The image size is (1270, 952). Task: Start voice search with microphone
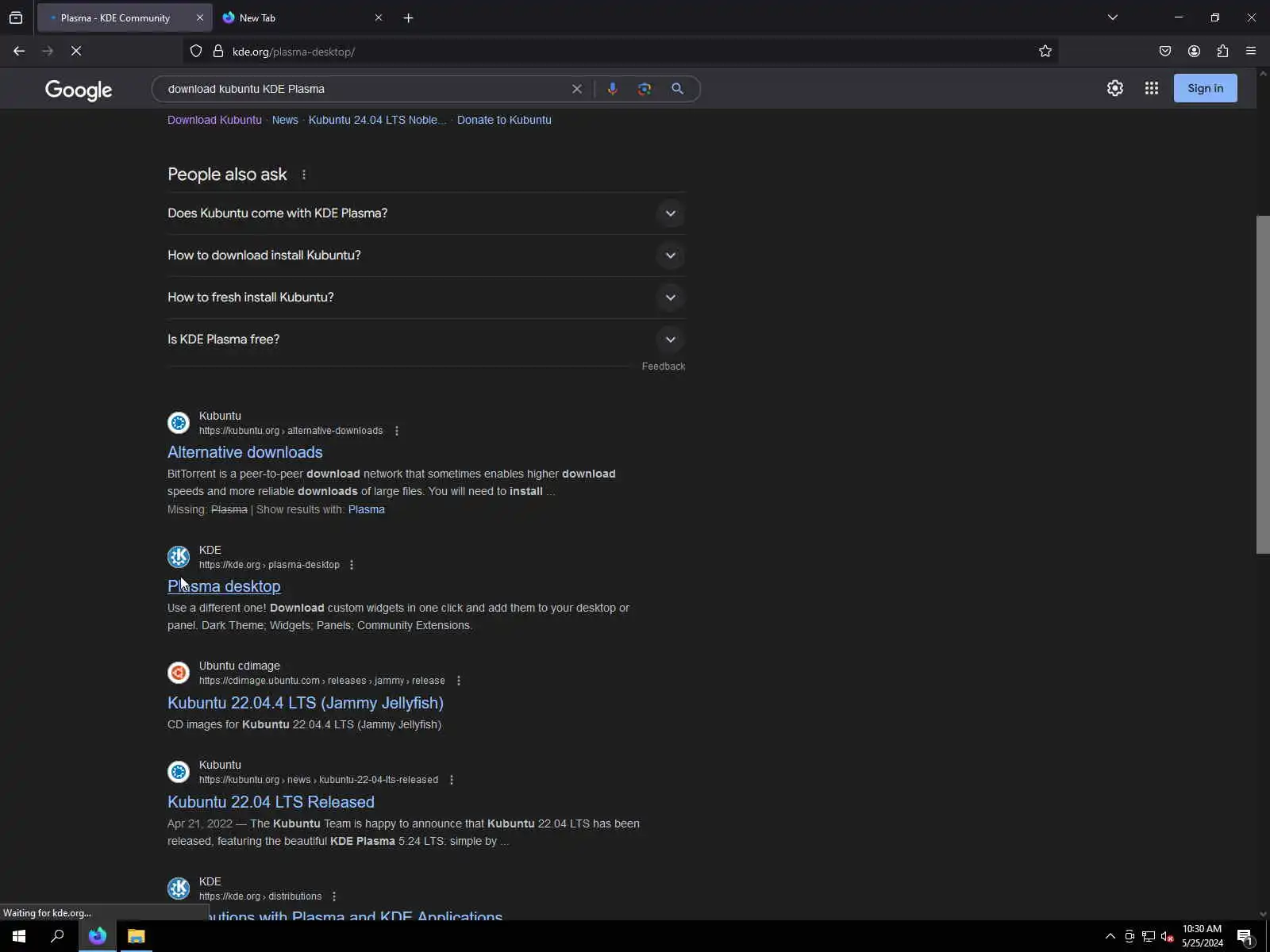(612, 89)
